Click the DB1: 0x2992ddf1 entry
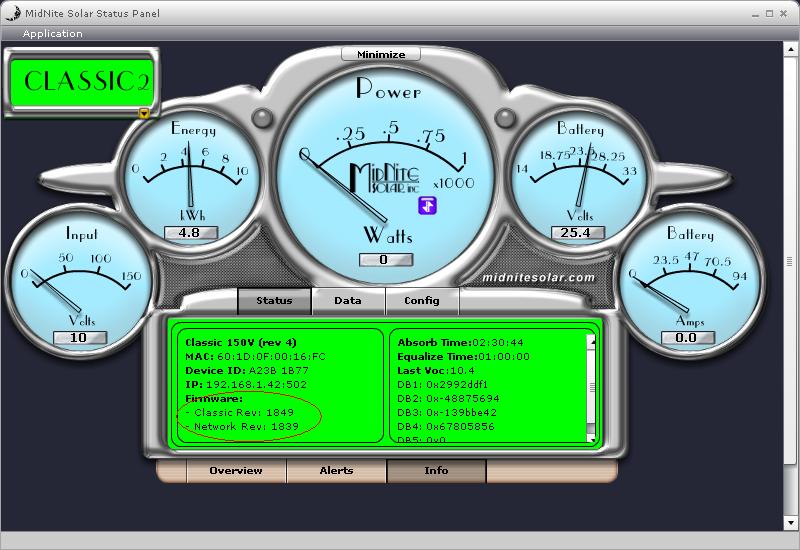800x550 pixels. coord(442,384)
